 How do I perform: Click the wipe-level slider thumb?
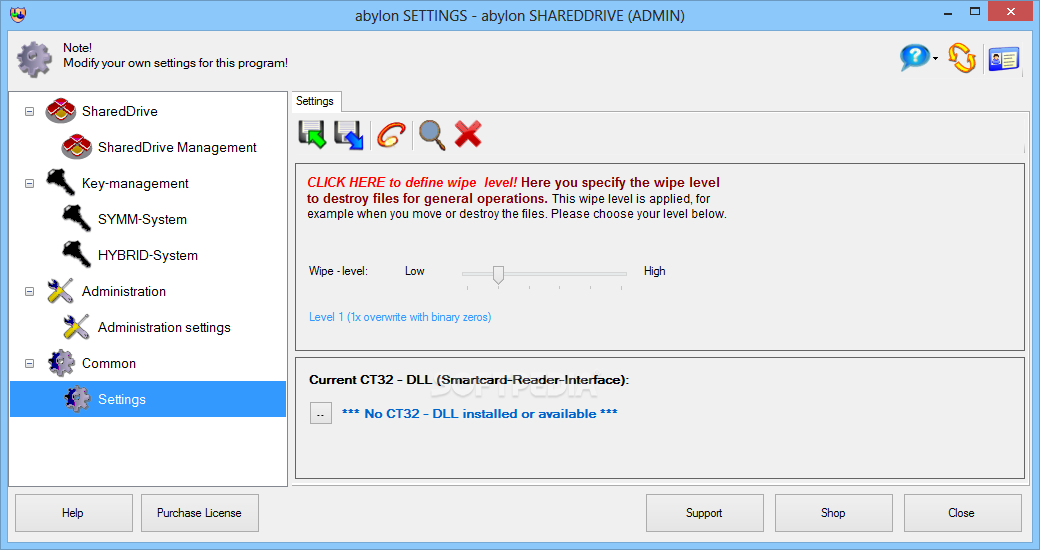click(x=498, y=274)
